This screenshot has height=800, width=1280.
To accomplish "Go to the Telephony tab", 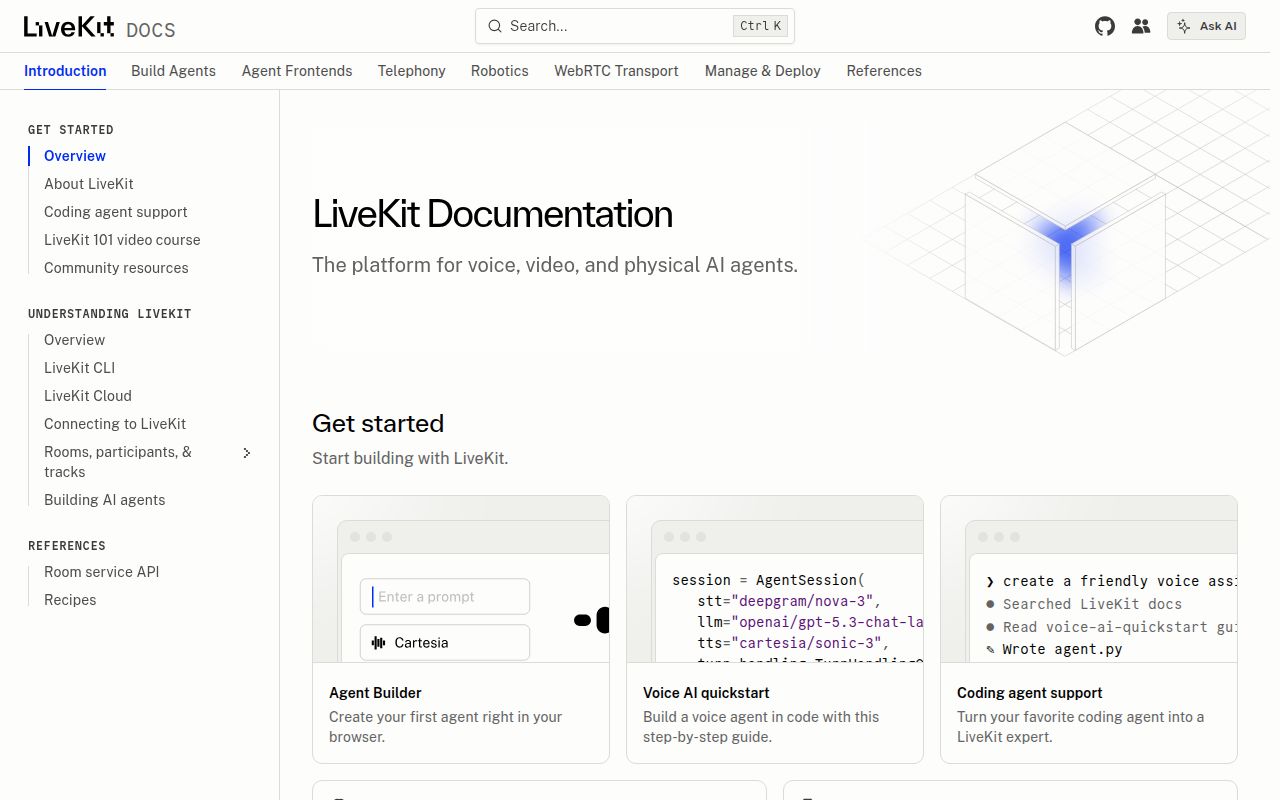I will click(x=411, y=71).
